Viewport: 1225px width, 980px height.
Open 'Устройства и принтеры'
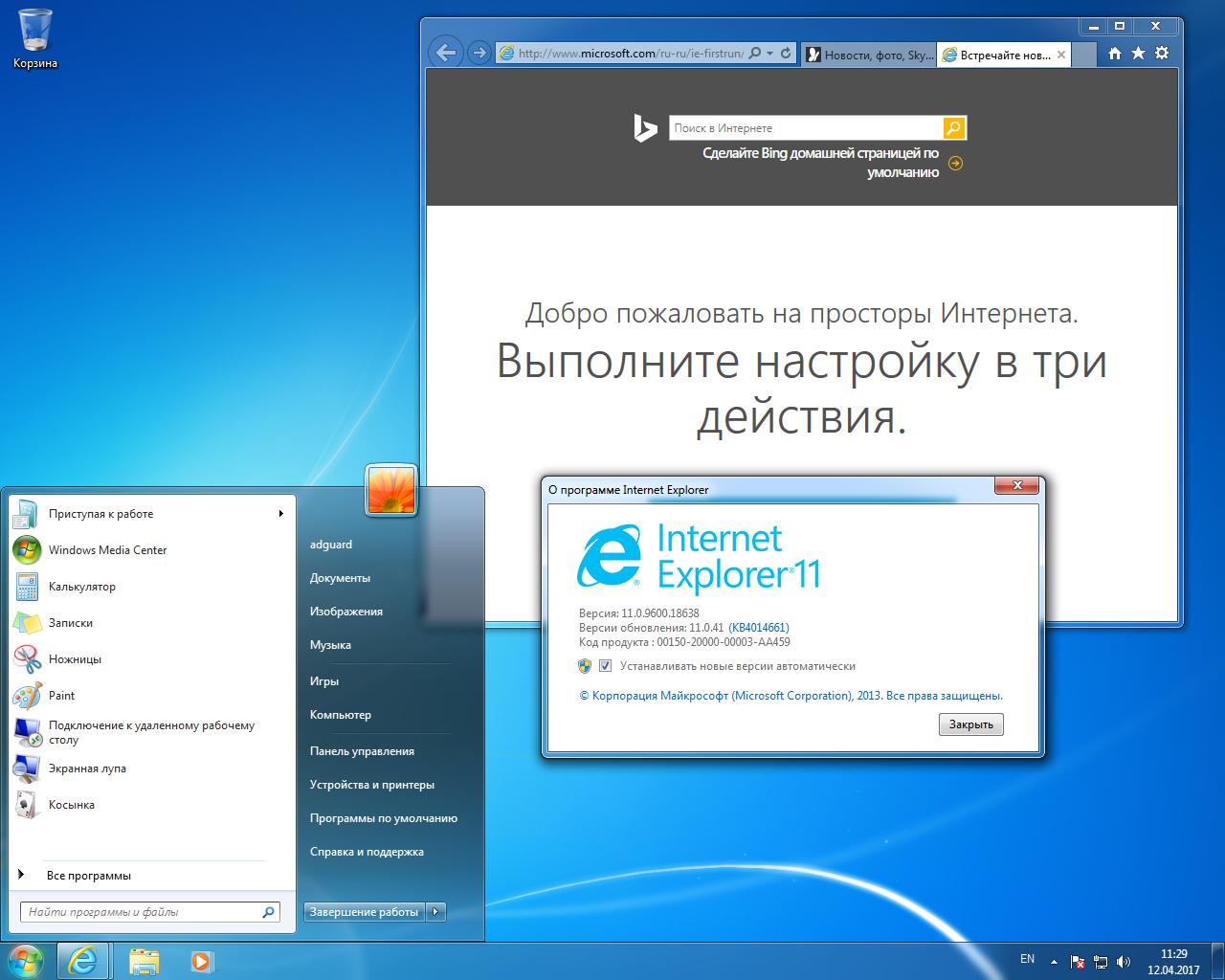(x=372, y=785)
